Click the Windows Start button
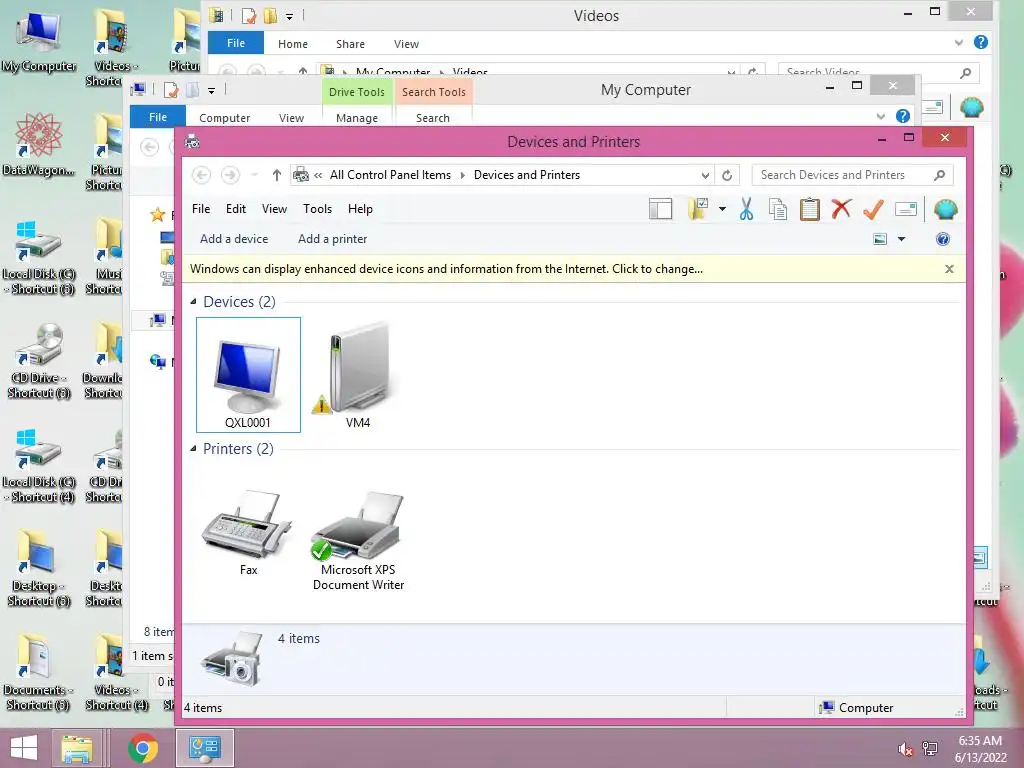The width and height of the screenshot is (1024, 768). point(24,748)
